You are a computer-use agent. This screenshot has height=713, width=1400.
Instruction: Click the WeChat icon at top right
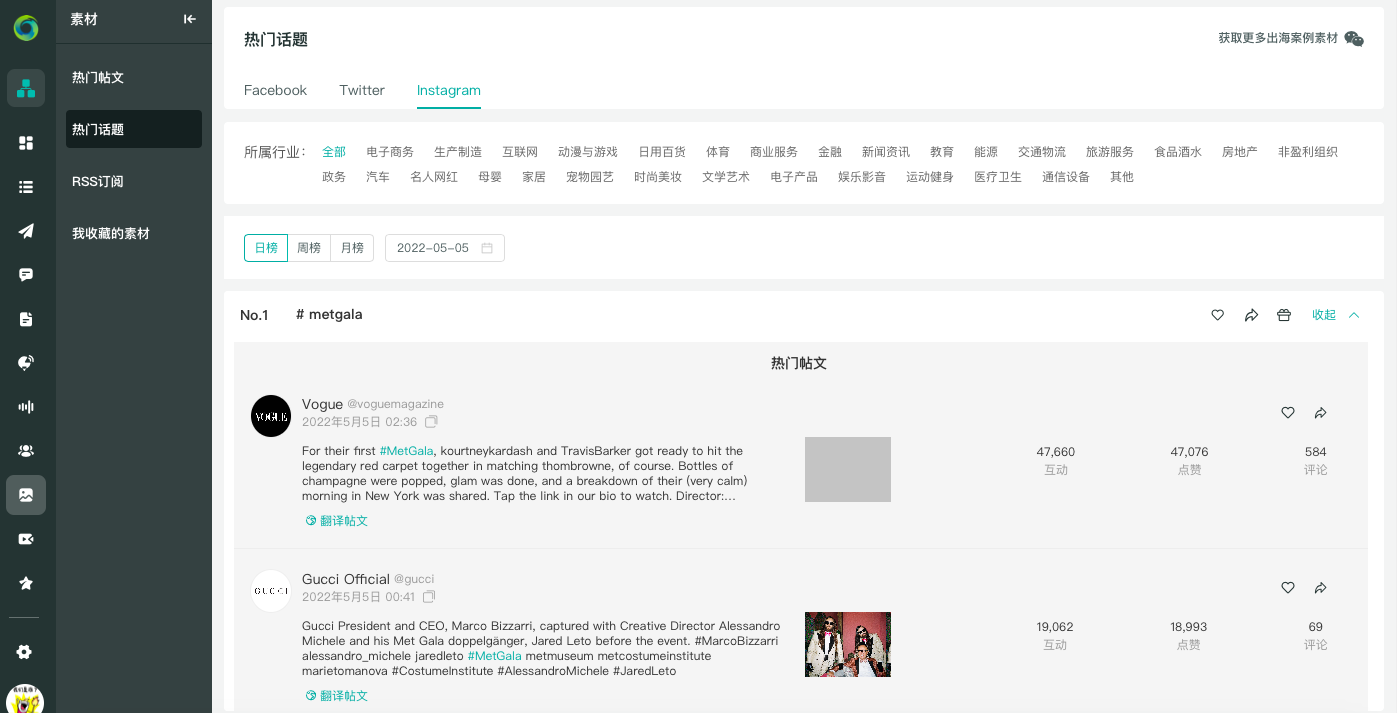(1354, 38)
